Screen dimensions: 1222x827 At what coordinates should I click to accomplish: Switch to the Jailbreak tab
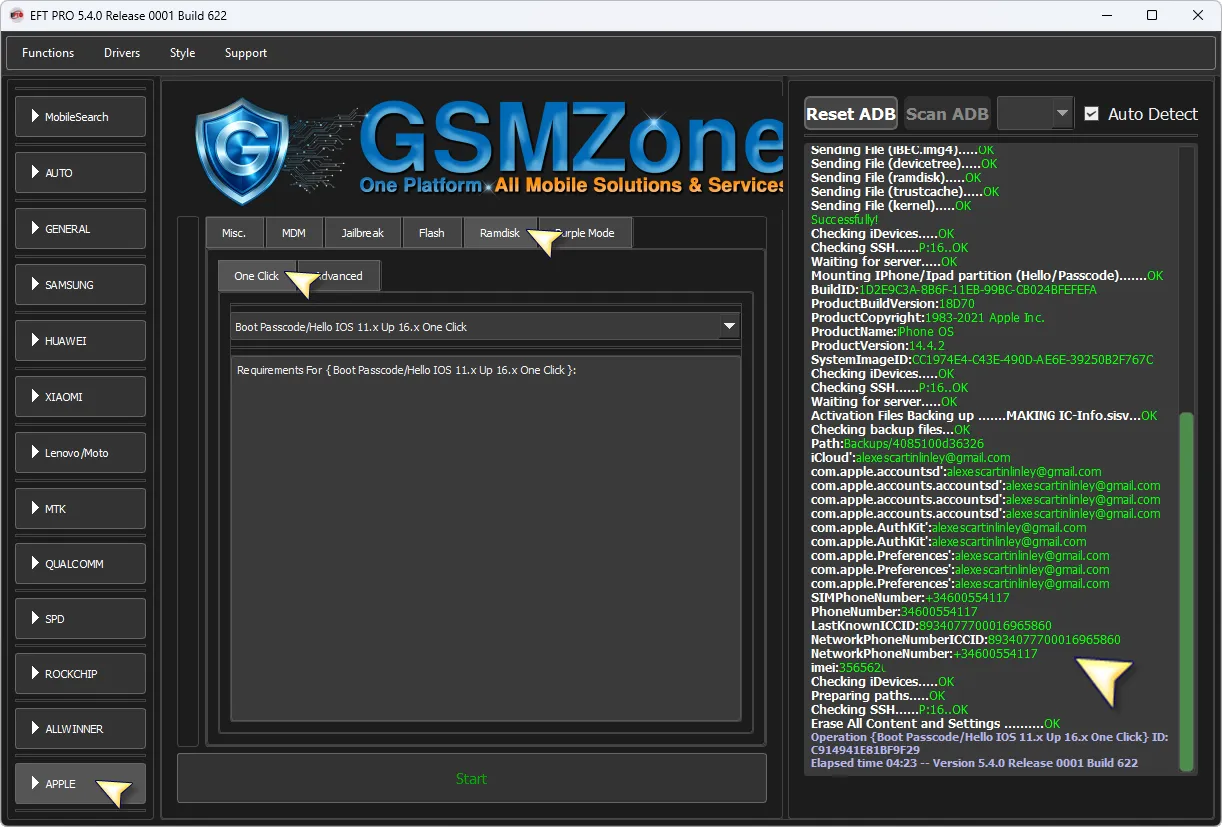point(362,233)
